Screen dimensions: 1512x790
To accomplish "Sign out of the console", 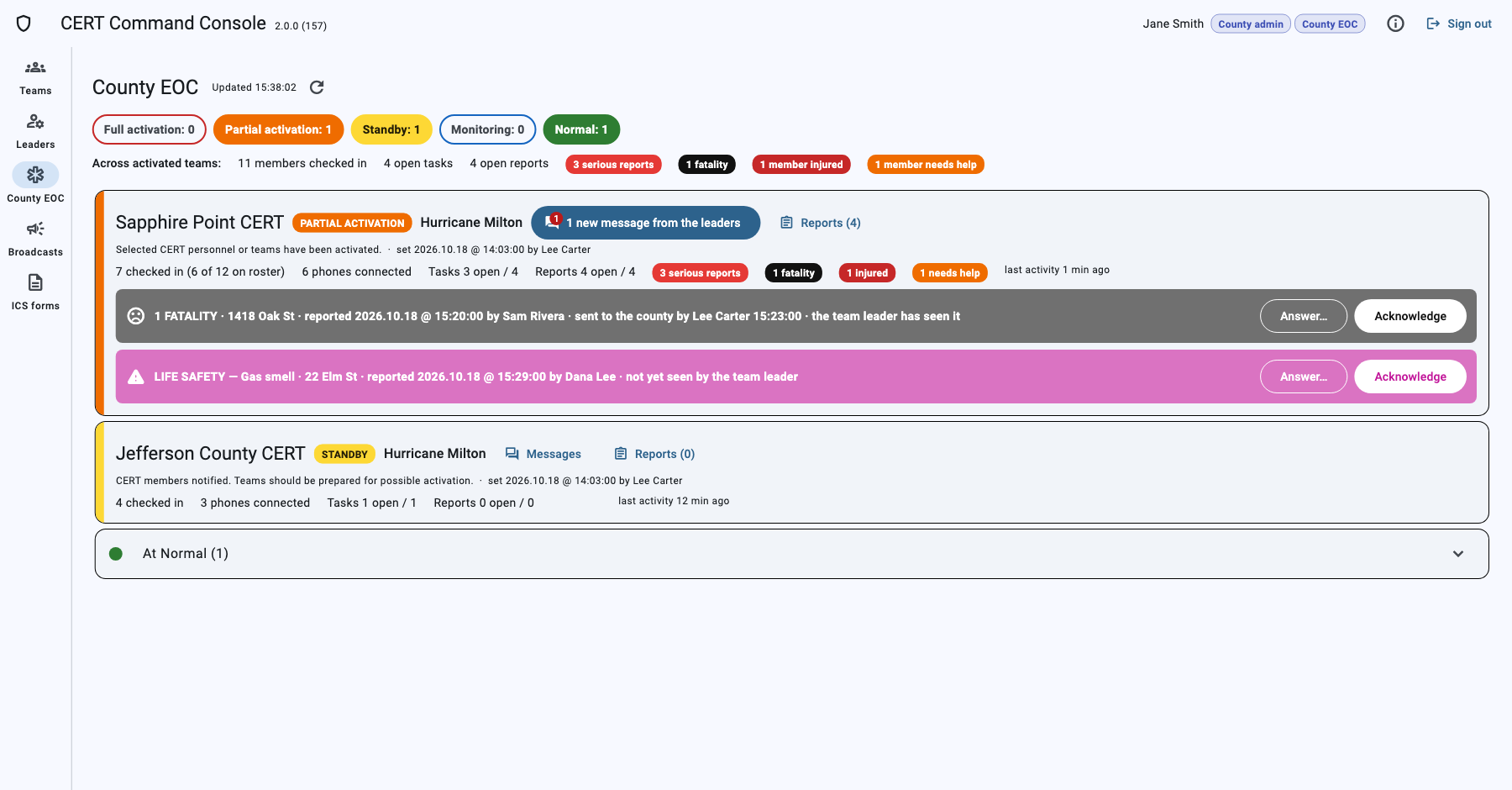I will (1459, 24).
